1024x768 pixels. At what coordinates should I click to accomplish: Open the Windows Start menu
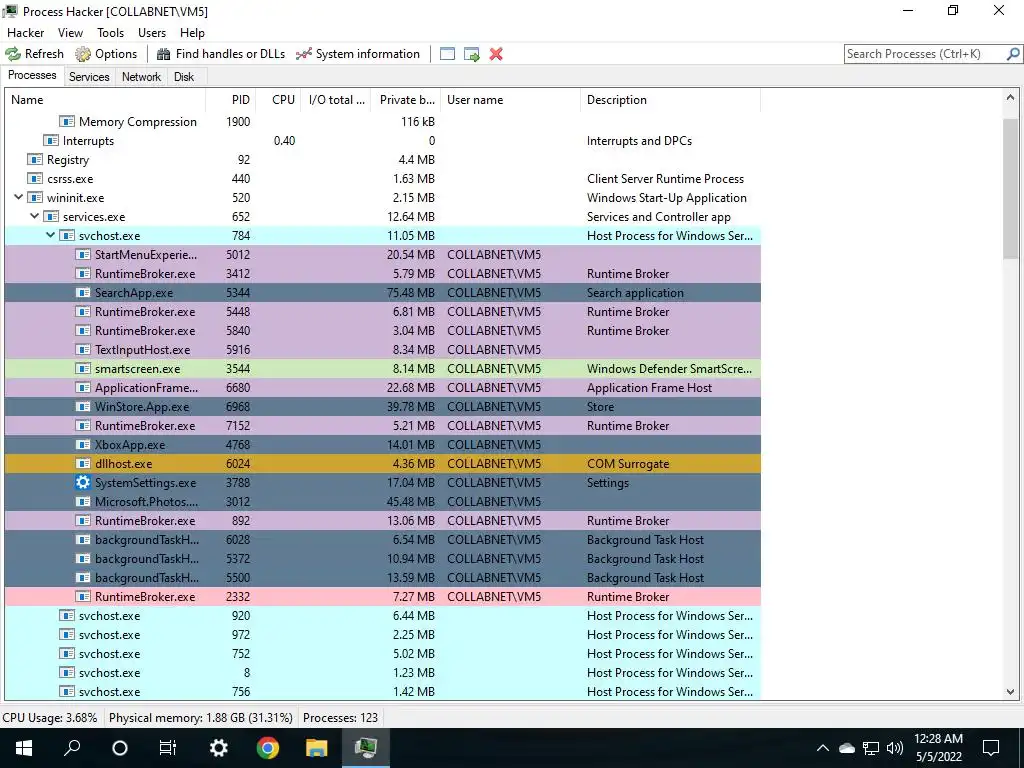[x=24, y=748]
